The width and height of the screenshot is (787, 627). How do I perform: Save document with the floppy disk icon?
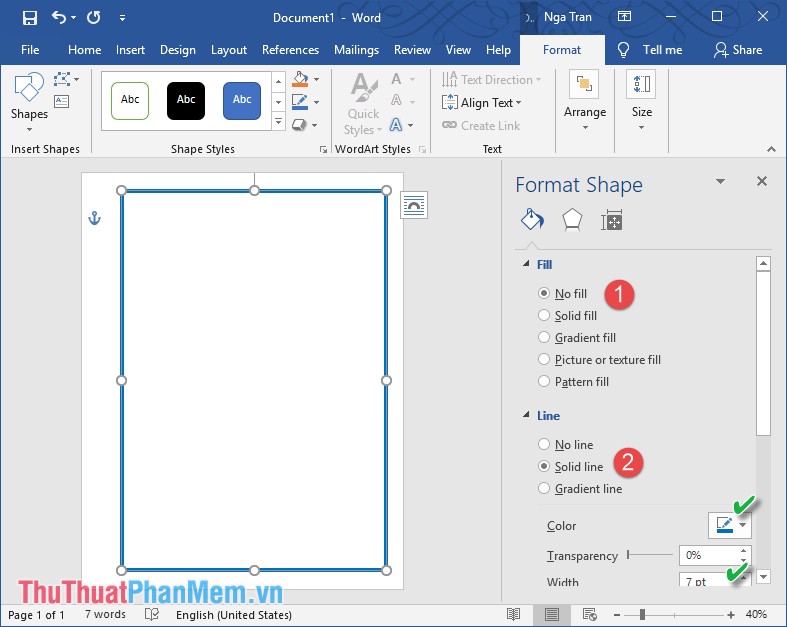pos(30,18)
